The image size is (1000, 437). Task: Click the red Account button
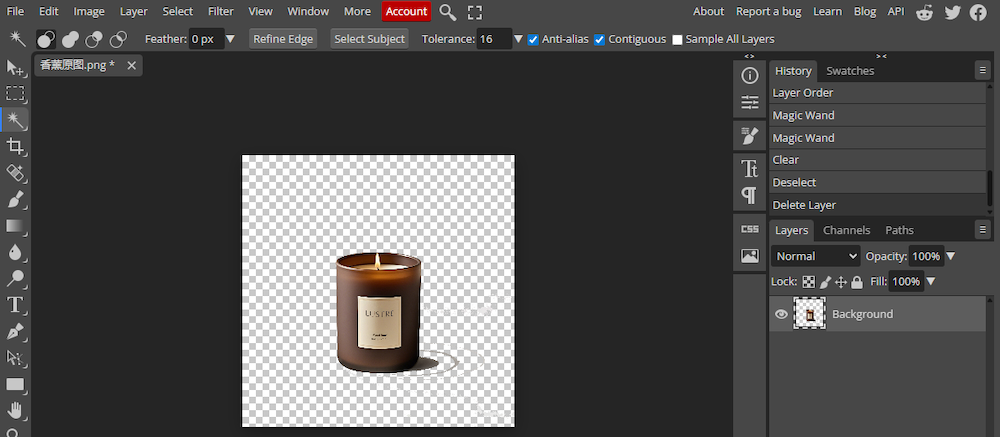point(406,11)
